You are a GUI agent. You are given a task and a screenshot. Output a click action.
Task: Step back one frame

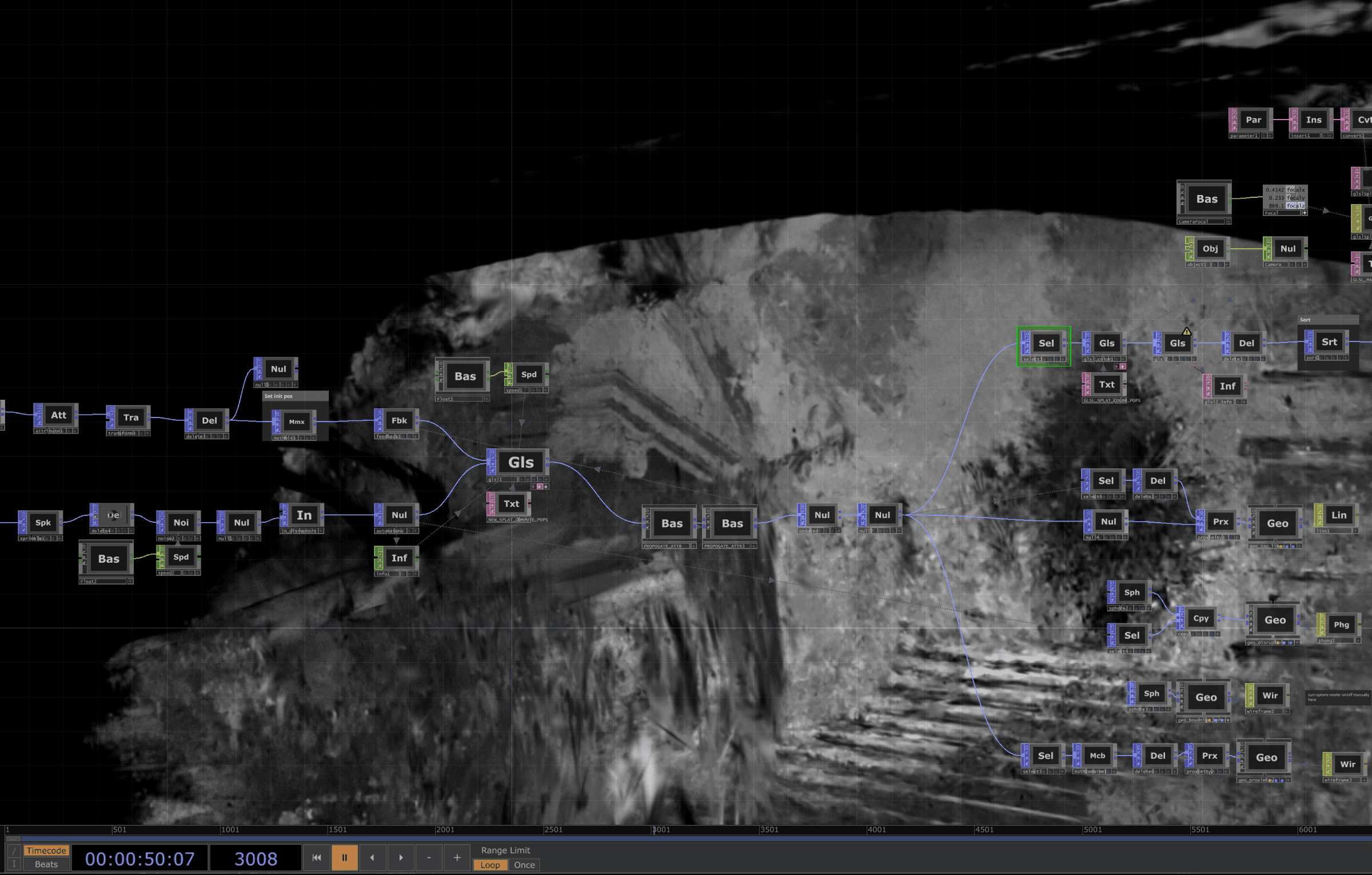pyautogui.click(x=372, y=857)
